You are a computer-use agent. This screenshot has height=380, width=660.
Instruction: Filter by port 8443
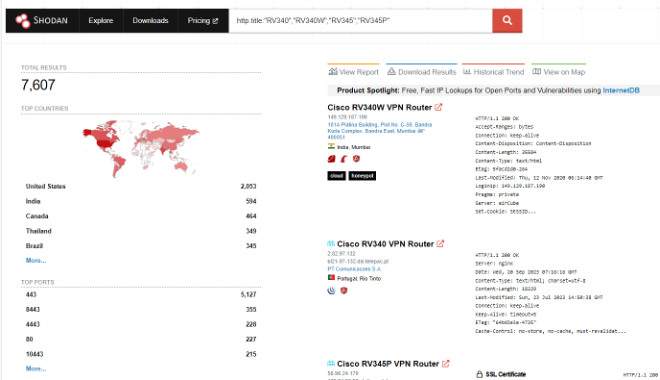click(x=141, y=310)
